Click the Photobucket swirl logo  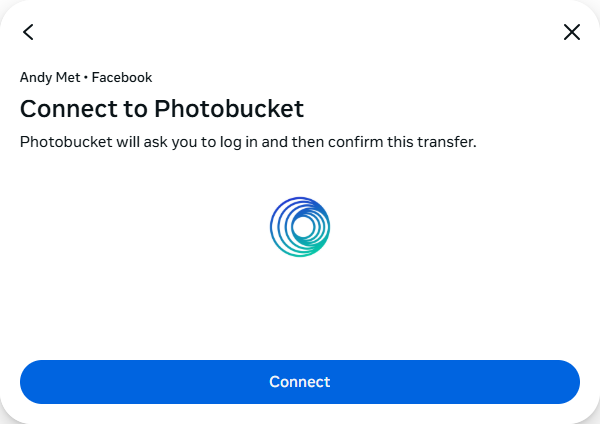[300, 226]
